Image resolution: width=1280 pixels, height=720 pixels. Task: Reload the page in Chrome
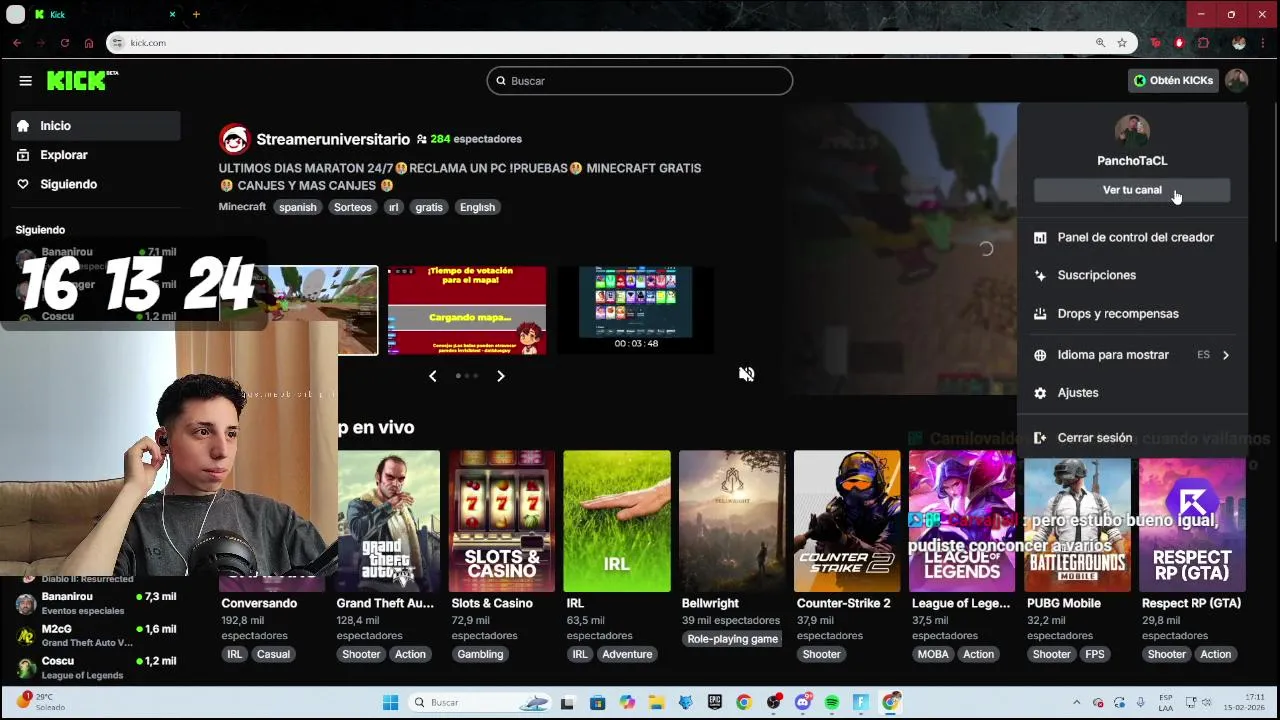pyautogui.click(x=65, y=43)
